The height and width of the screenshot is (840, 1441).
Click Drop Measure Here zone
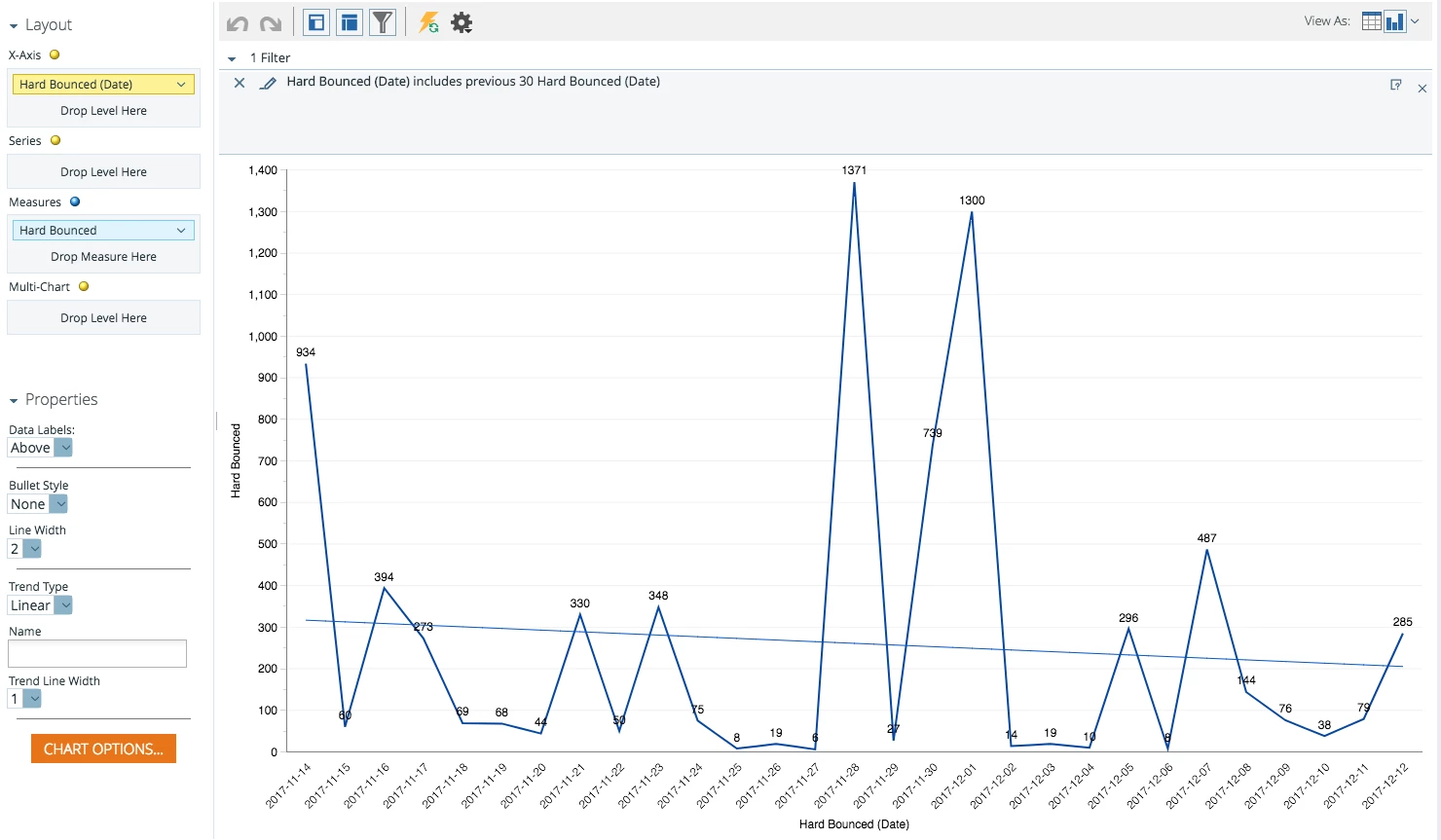pos(103,257)
